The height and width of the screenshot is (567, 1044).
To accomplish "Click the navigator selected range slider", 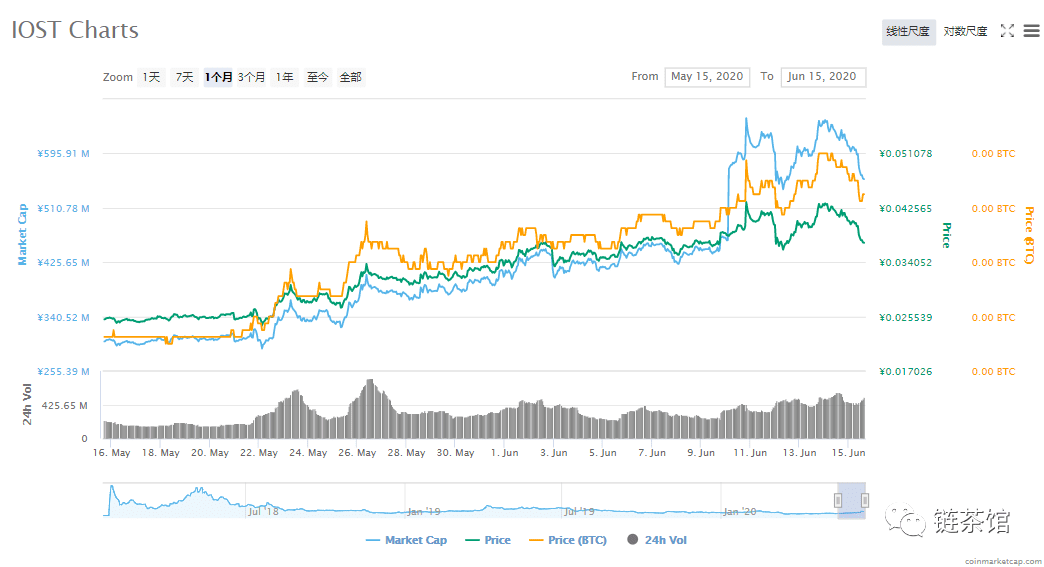I will point(851,500).
